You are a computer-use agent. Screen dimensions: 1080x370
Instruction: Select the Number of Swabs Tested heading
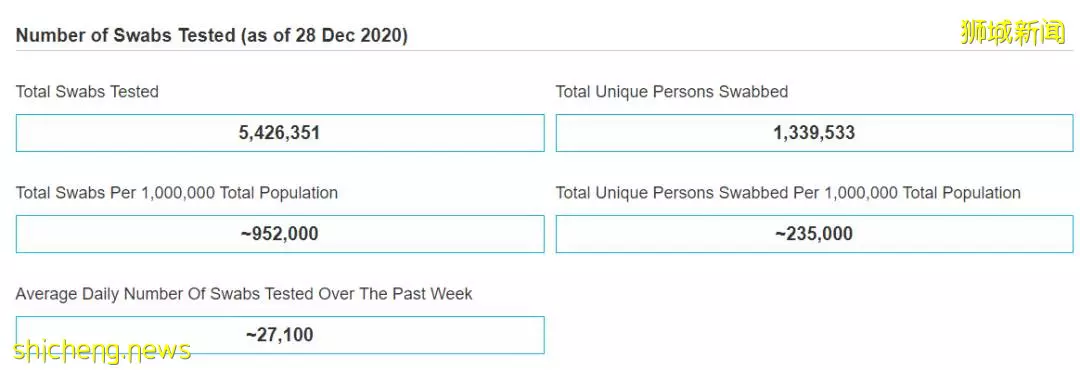pyautogui.click(x=211, y=36)
